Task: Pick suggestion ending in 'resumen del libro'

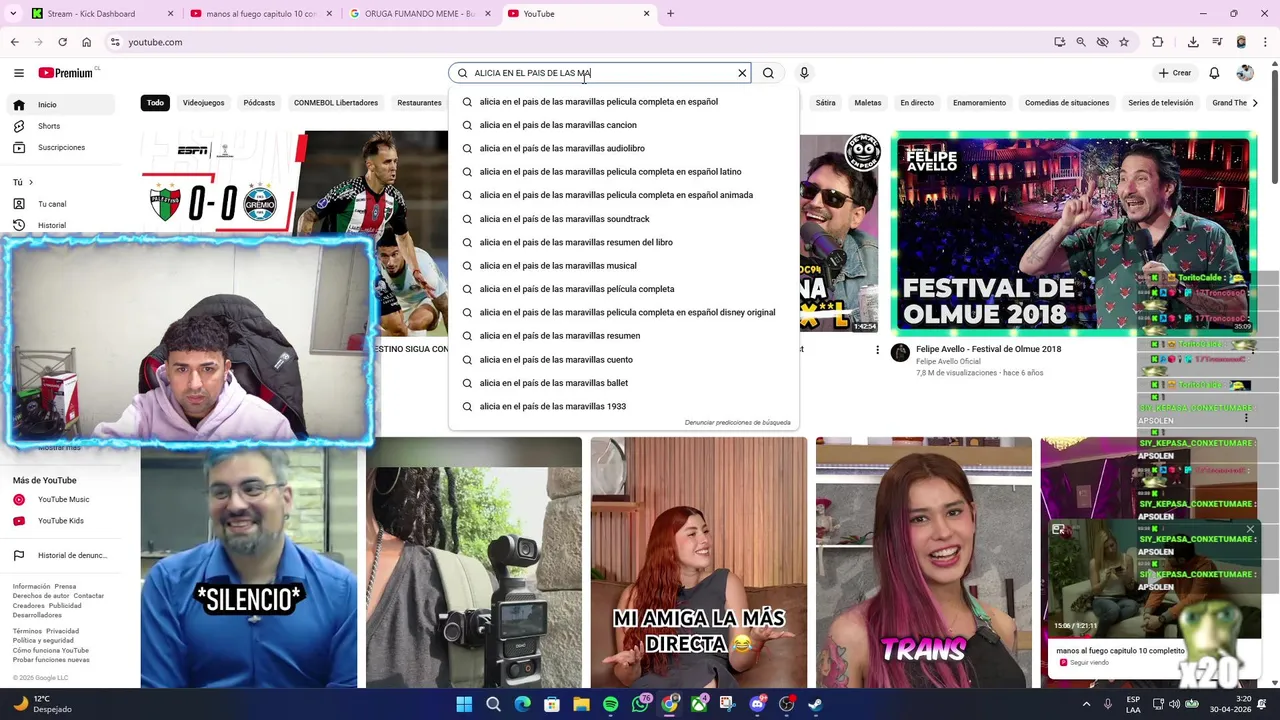Action: click(x=624, y=242)
